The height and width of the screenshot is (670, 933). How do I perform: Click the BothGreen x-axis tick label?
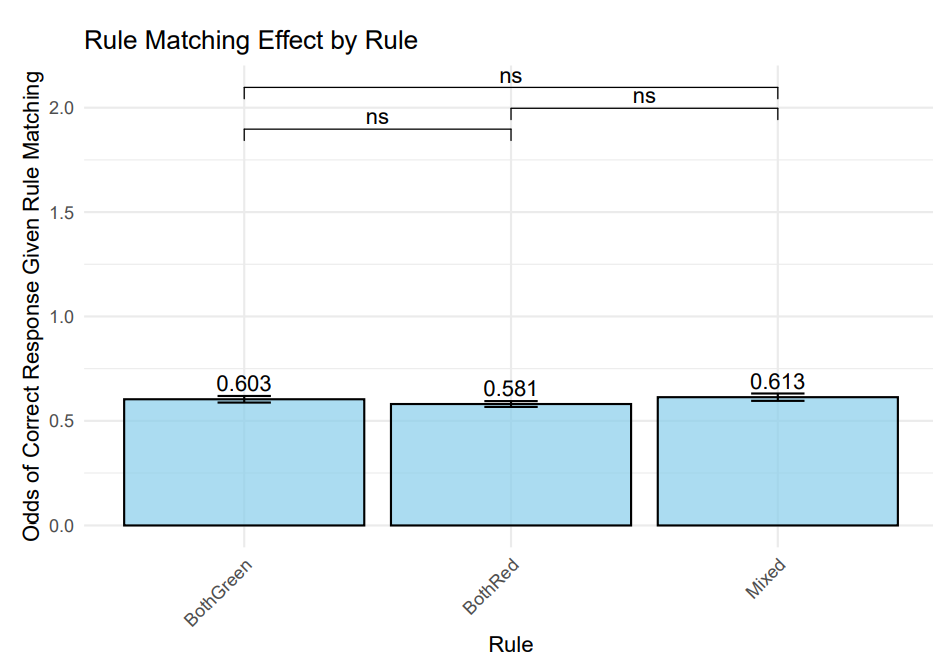point(219,593)
